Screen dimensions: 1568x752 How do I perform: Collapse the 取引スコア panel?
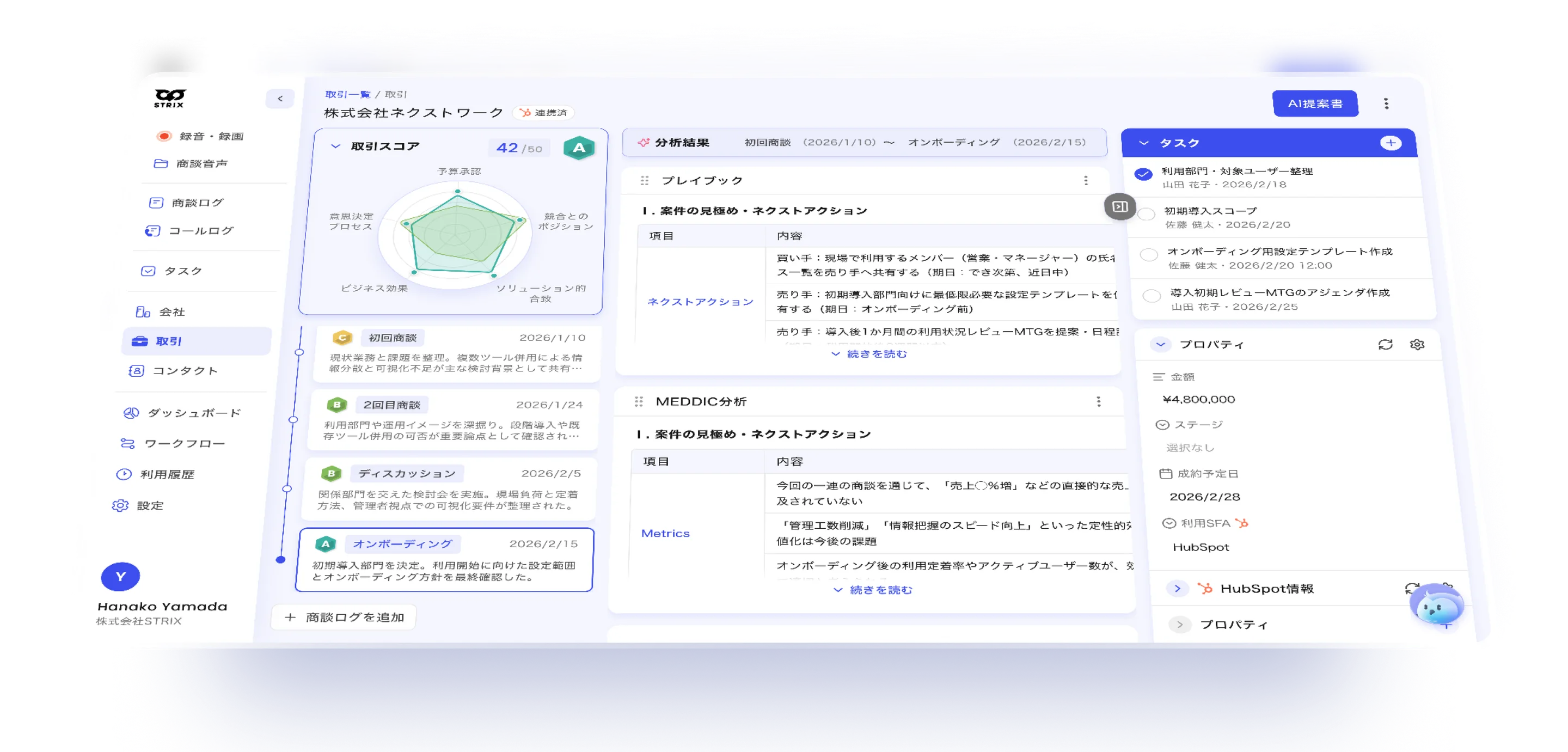[335, 146]
